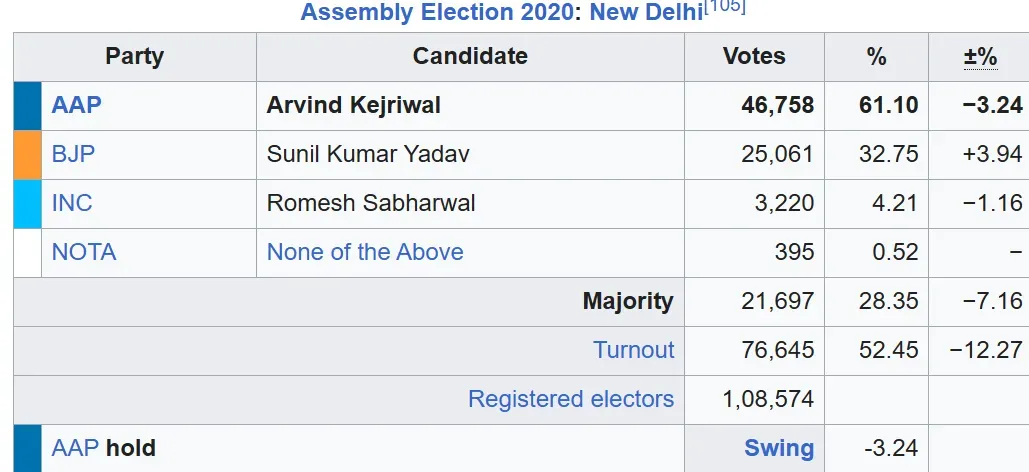This screenshot has height=472, width=1029.
Task: Click the INC party link
Action: 72,203
